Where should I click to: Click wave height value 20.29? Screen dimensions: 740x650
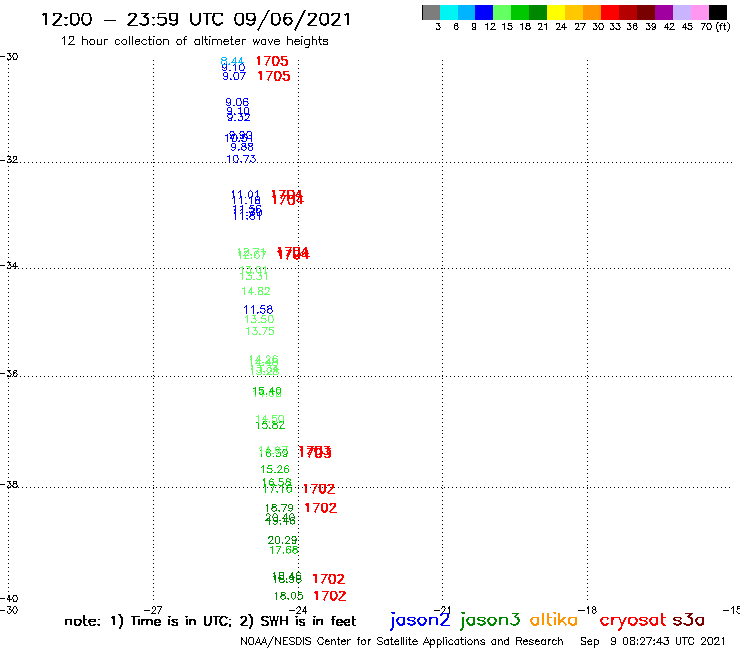coord(282,540)
